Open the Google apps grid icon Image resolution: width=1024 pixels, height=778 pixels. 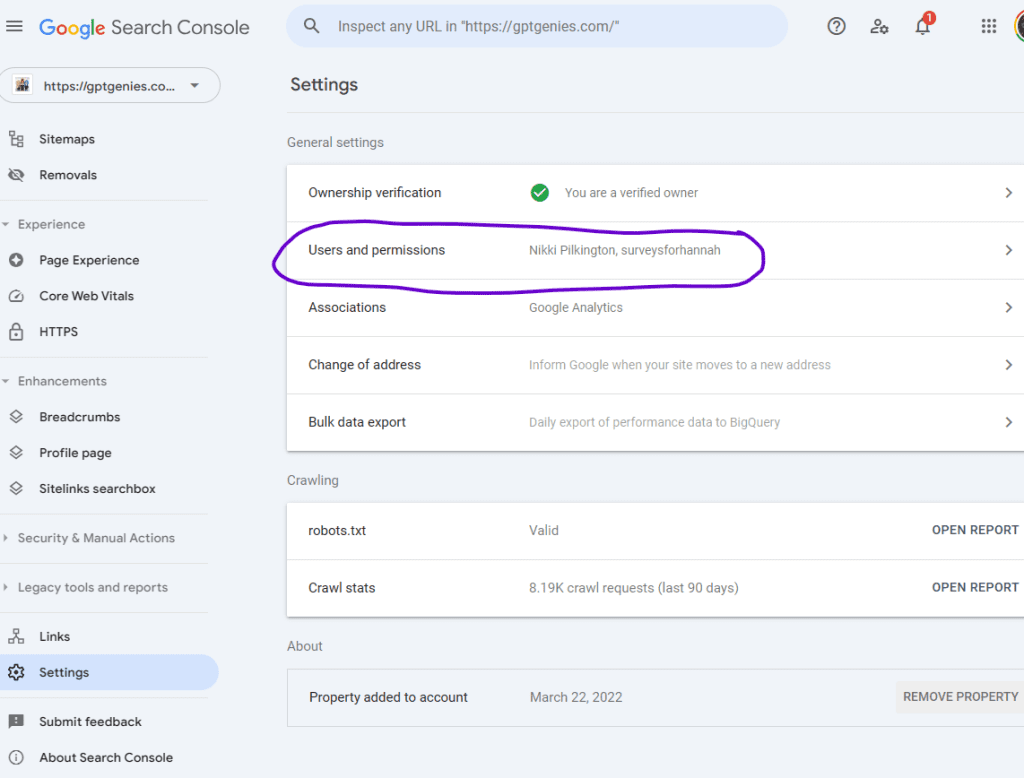click(x=989, y=26)
